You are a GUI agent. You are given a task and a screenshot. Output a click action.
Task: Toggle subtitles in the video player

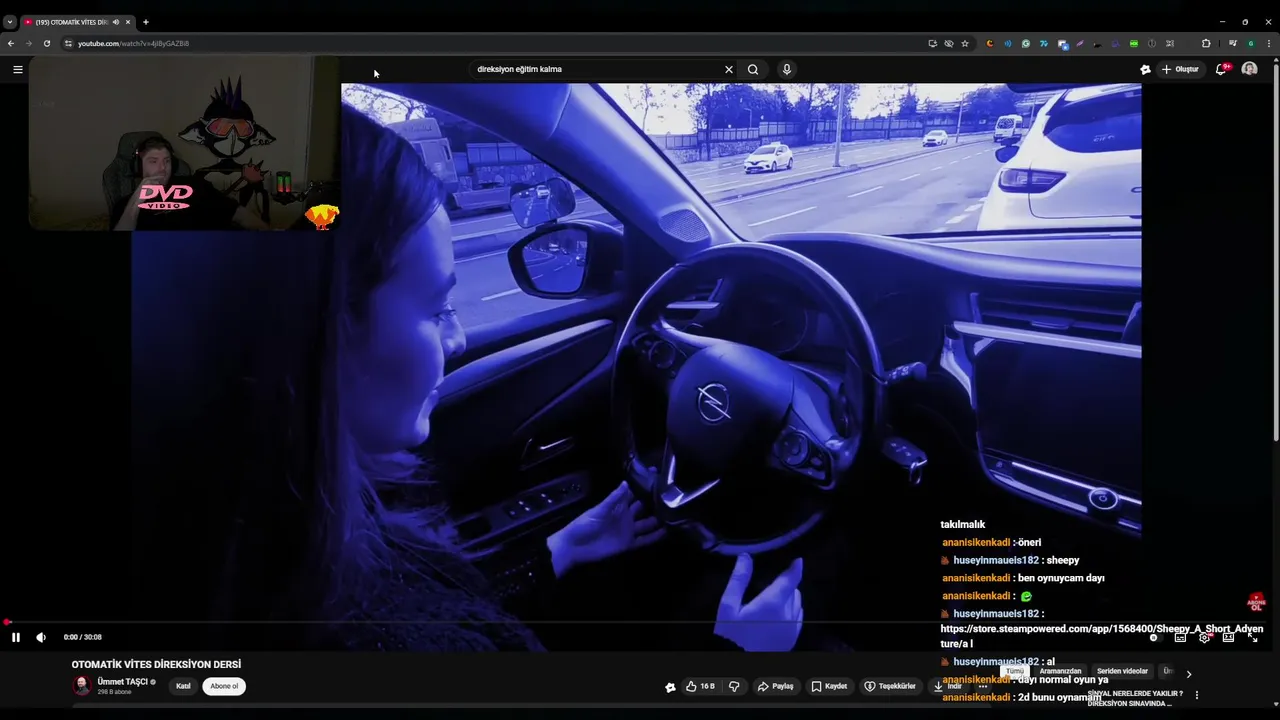point(1180,637)
